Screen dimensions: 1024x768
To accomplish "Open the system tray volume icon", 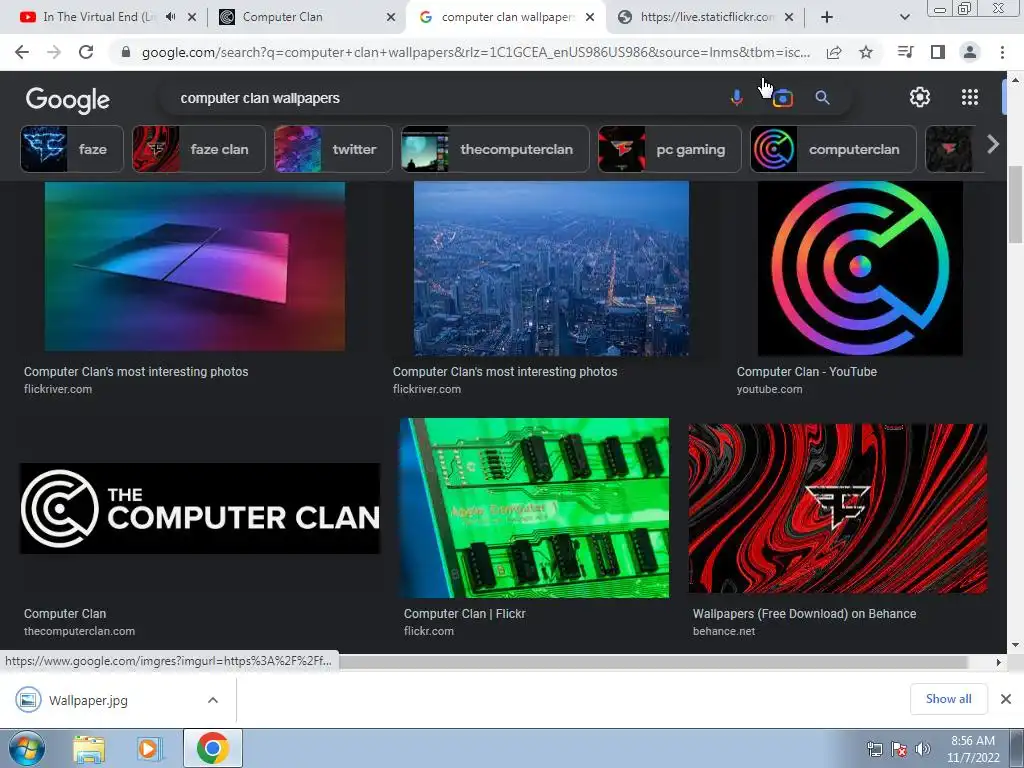I will pos(923,749).
